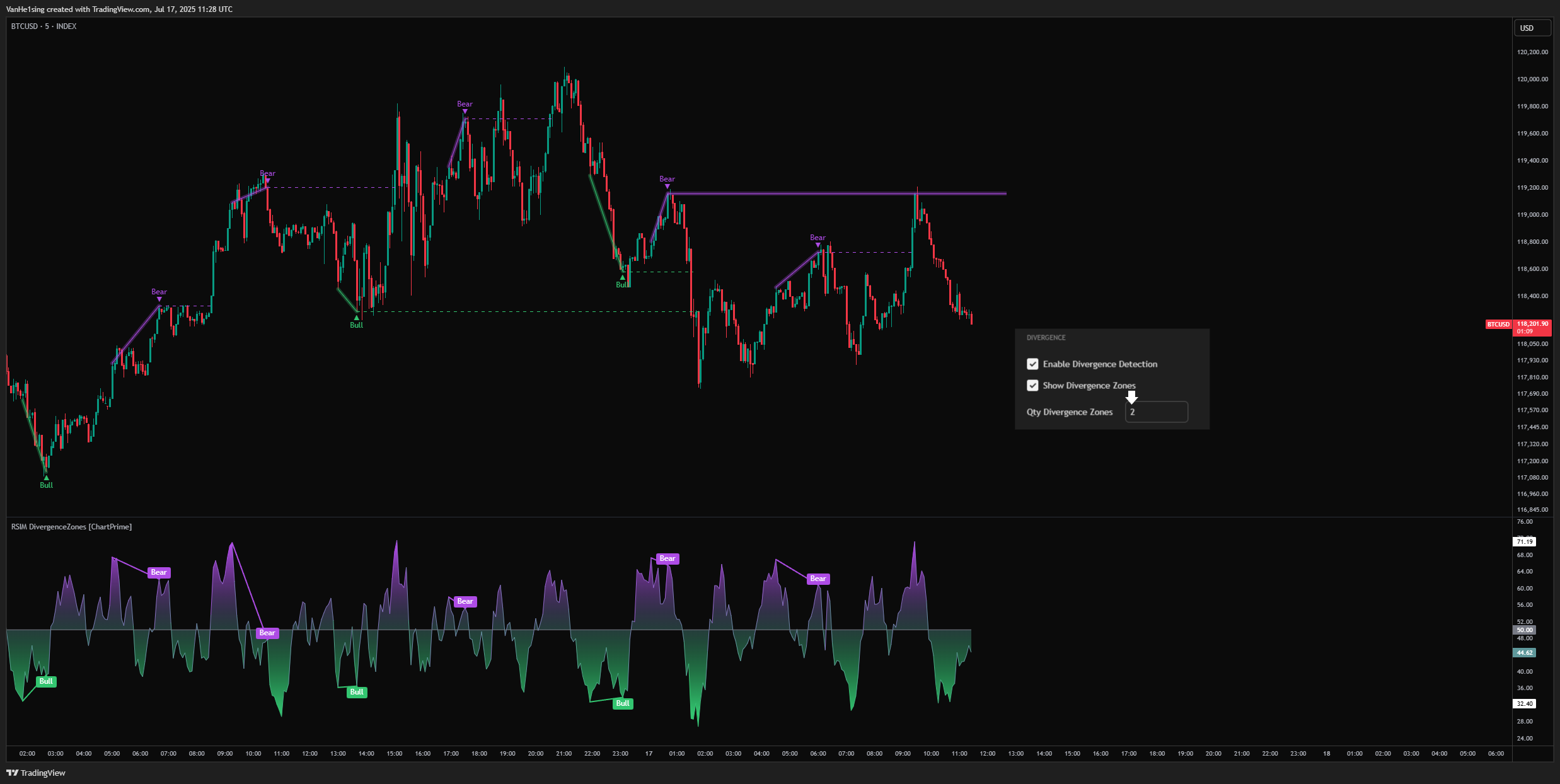Click the 116,845.00 price axis label
The height and width of the screenshot is (784, 1560).
pyautogui.click(x=1532, y=510)
